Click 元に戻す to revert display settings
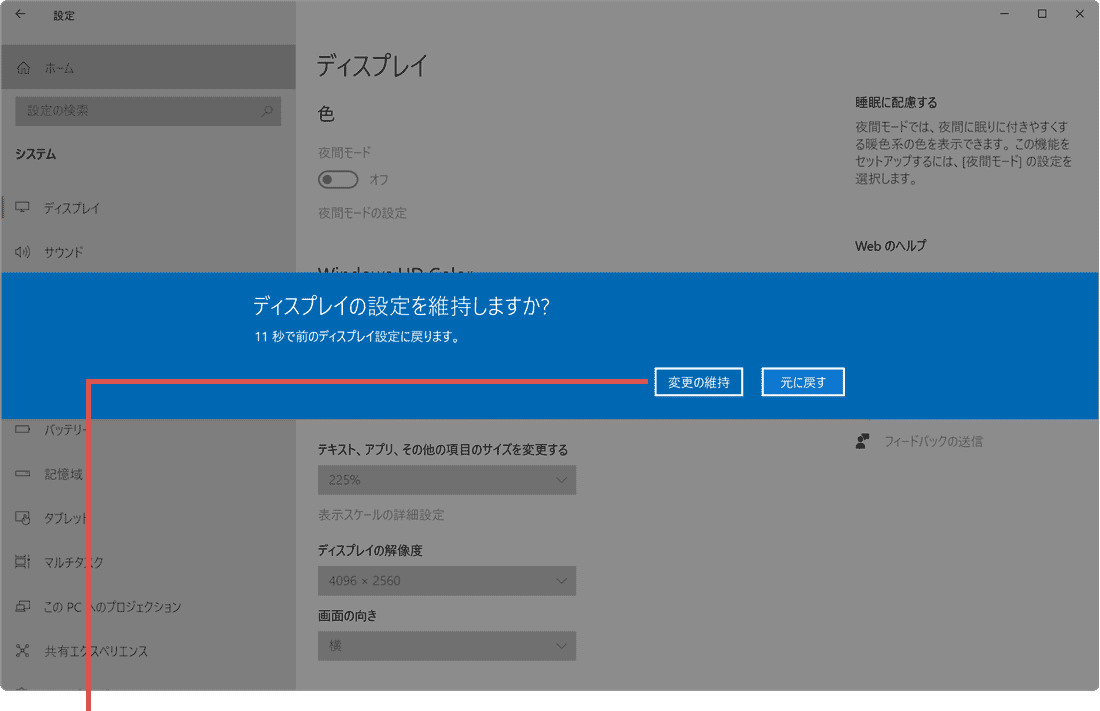The height and width of the screenshot is (711, 1100). click(803, 381)
